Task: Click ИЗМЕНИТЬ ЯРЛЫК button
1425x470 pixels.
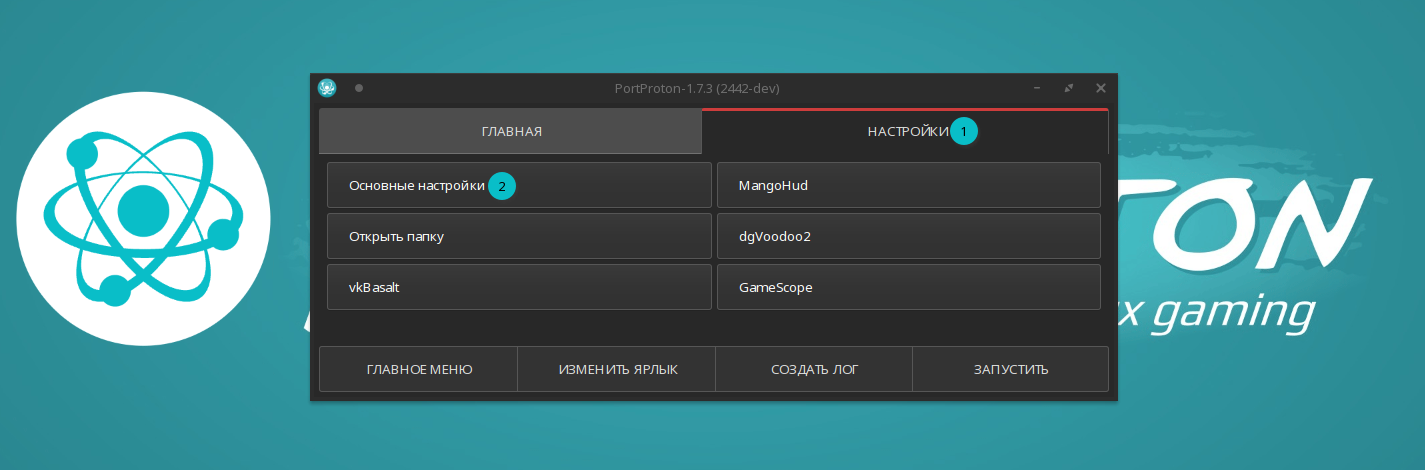Action: [617, 369]
